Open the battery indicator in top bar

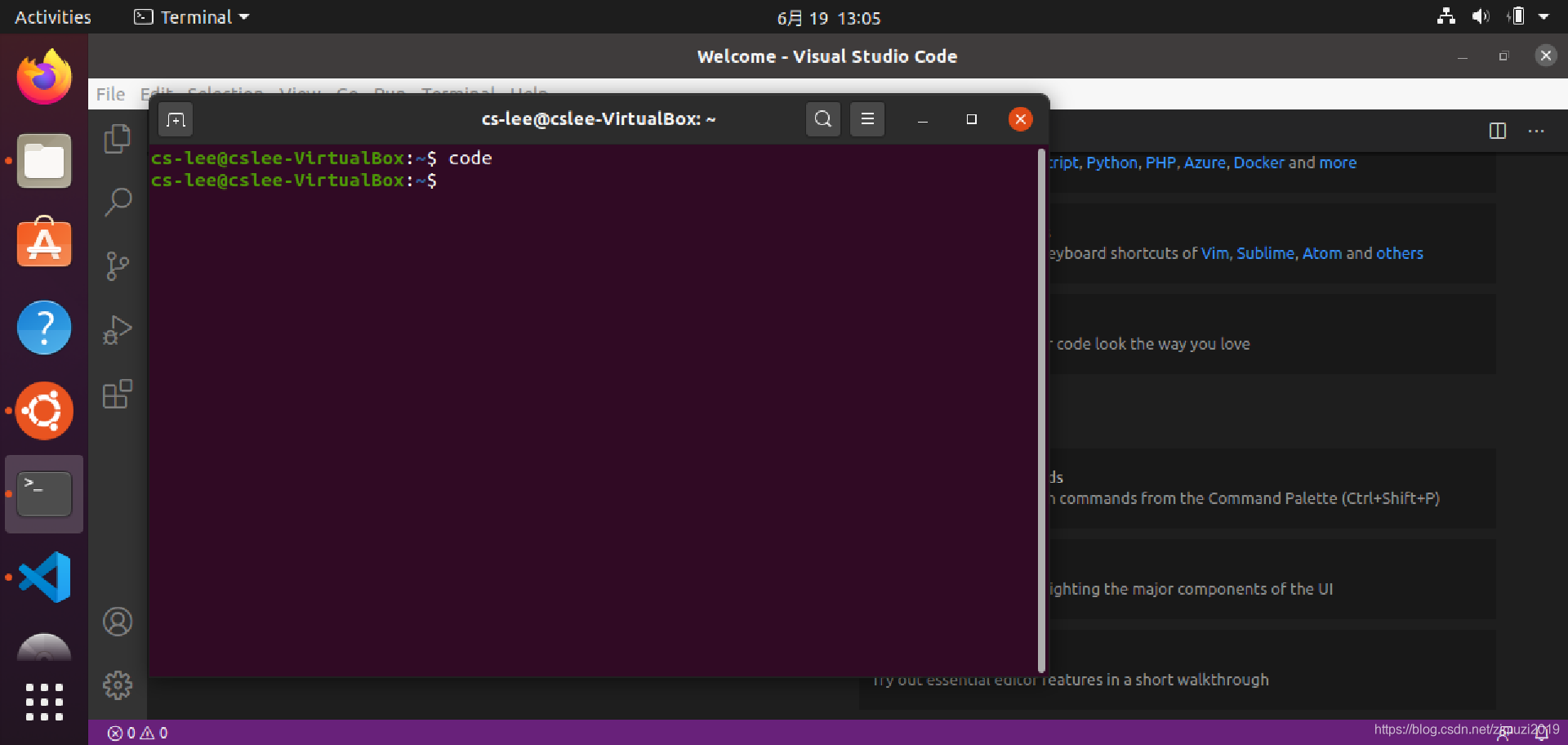coord(1517,16)
